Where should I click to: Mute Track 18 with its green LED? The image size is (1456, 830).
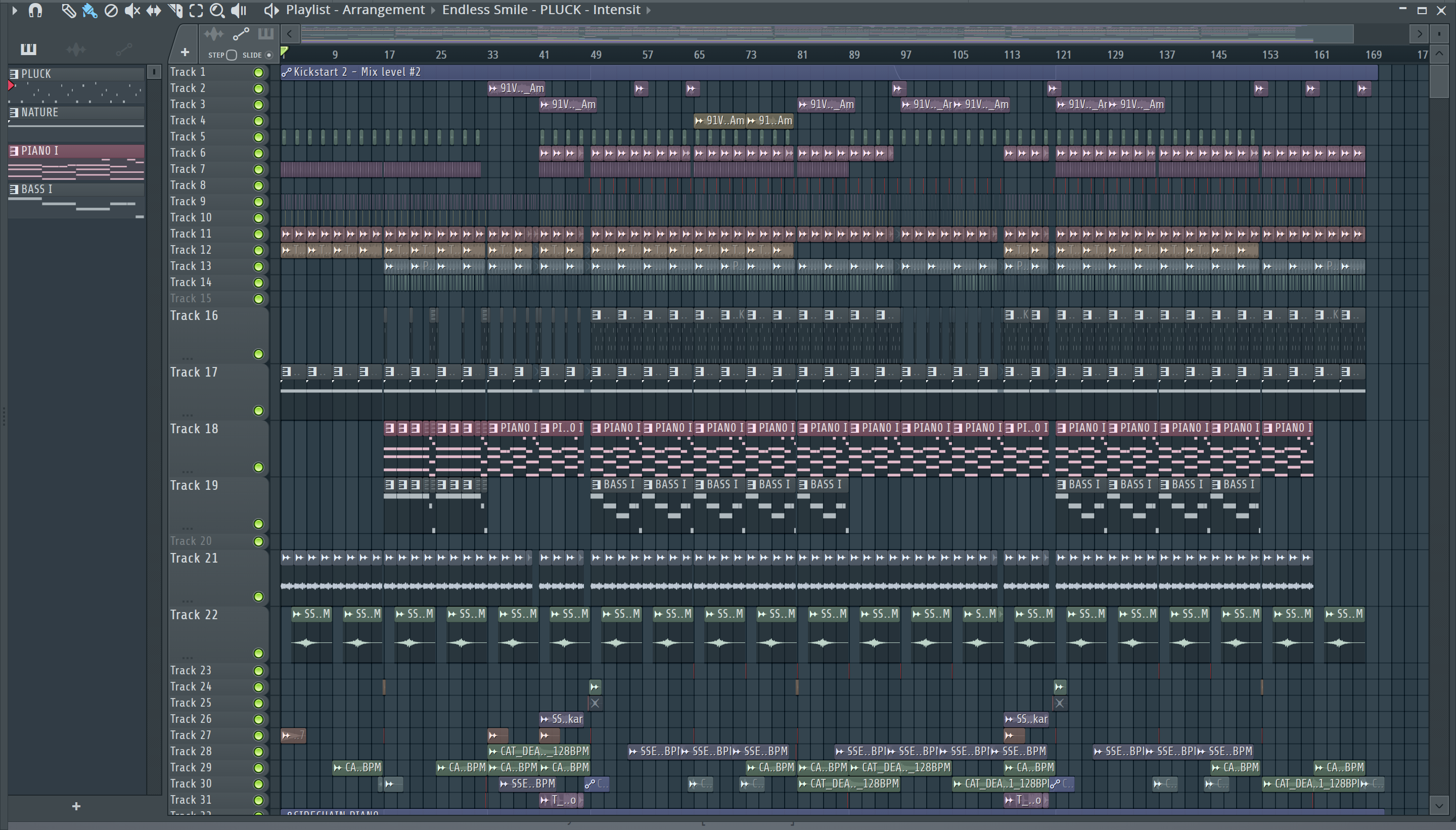pos(258,468)
